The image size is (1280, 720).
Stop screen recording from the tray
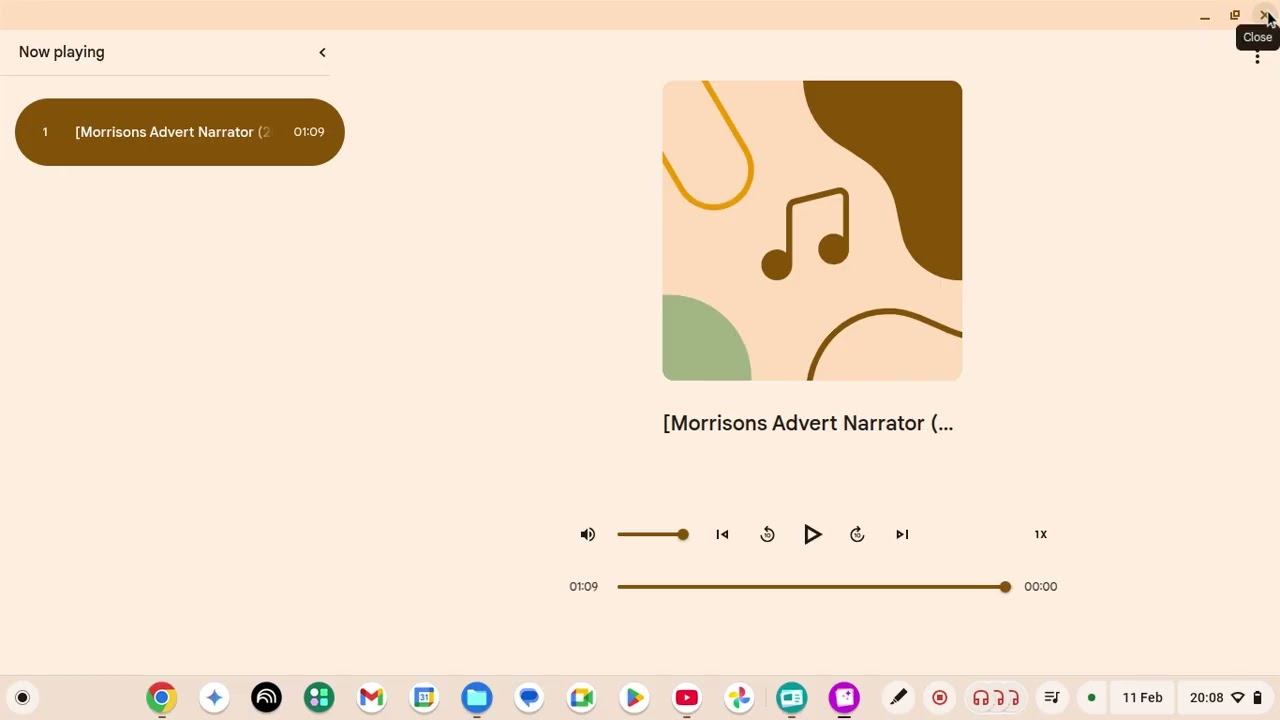(x=939, y=698)
